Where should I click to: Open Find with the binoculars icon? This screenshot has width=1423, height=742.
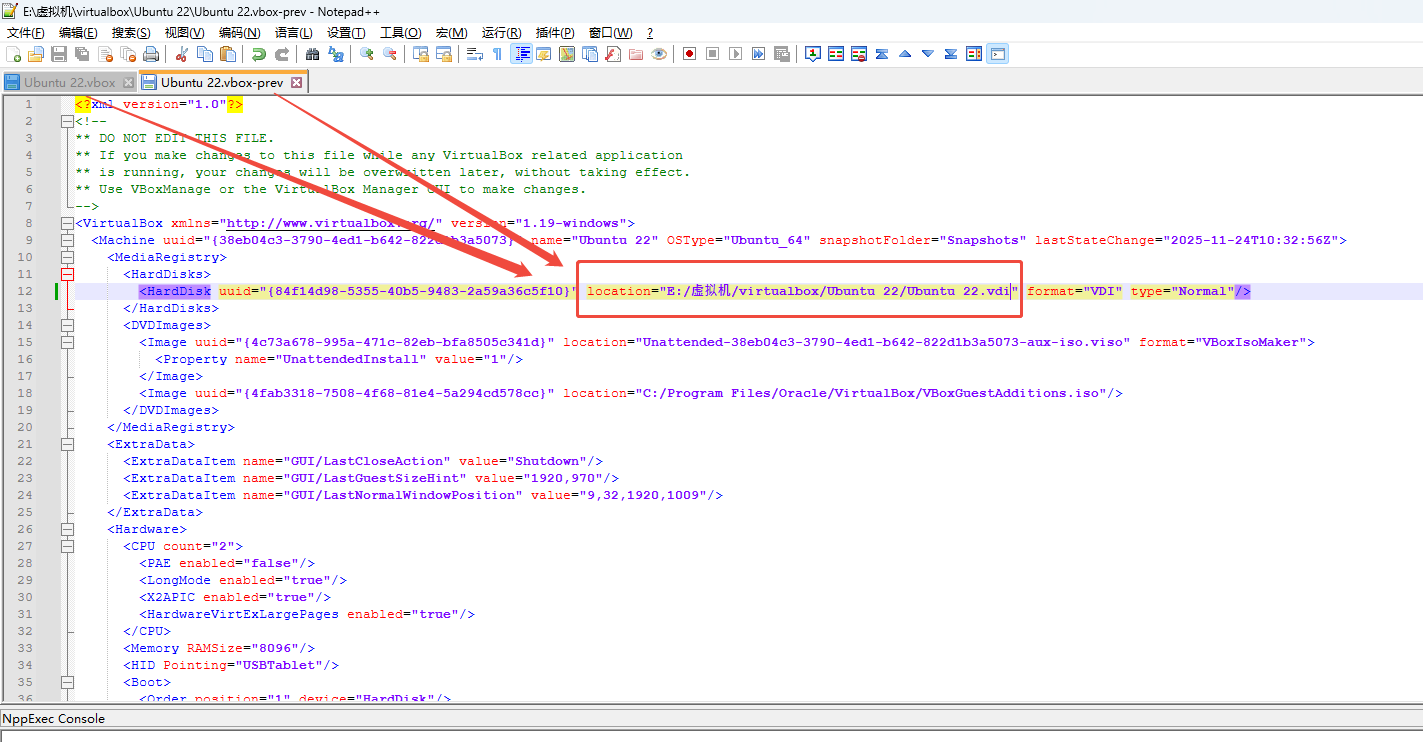[313, 54]
